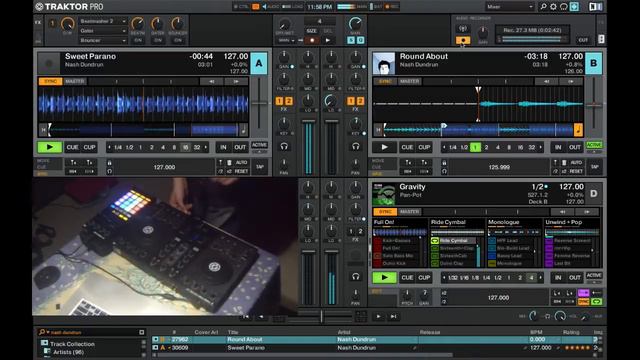This screenshot has width=640, height=360.
Task: Show larger loop sizes on Deck D
Action: 541,278
